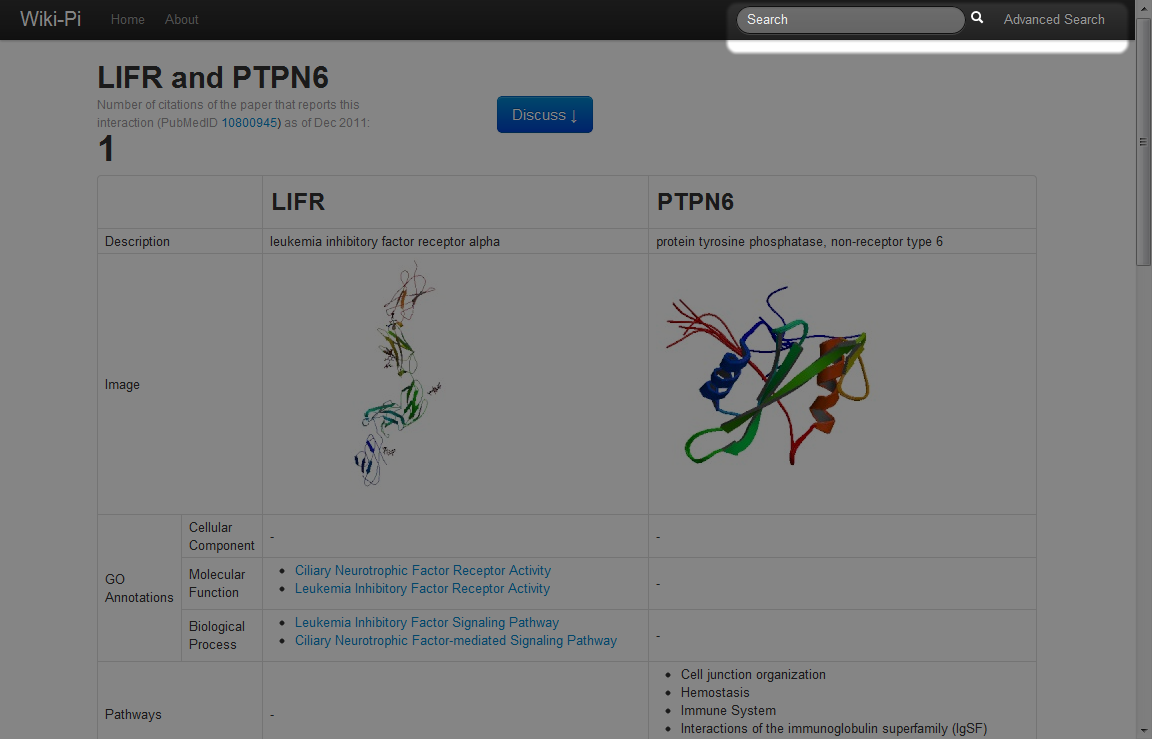1152x739 pixels.
Task: Click the search magnifier icon
Action: click(x=977, y=18)
